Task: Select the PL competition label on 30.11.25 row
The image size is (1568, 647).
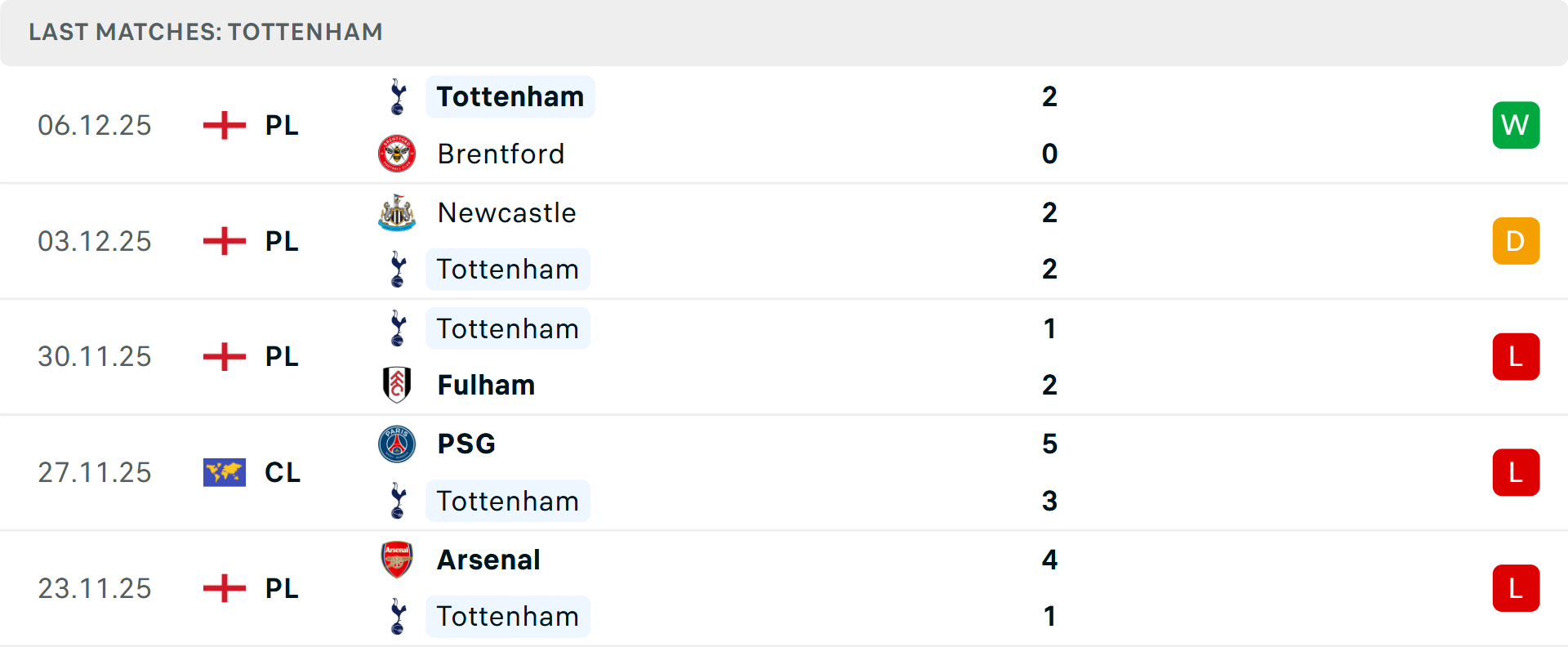Action: [281, 356]
